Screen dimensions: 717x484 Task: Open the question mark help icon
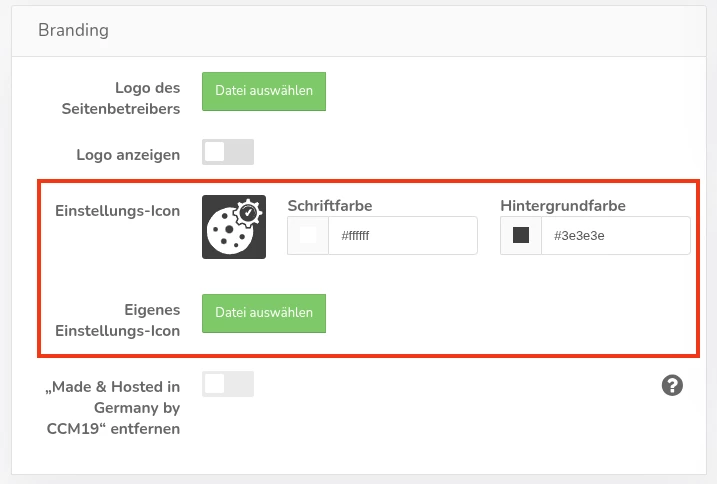click(x=672, y=385)
